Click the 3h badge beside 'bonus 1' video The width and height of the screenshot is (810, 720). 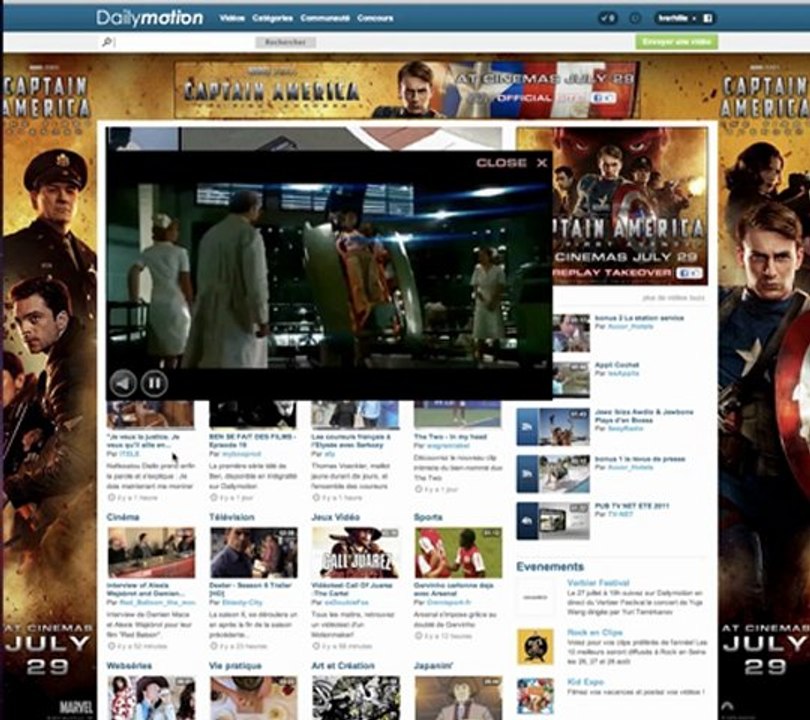coord(527,474)
